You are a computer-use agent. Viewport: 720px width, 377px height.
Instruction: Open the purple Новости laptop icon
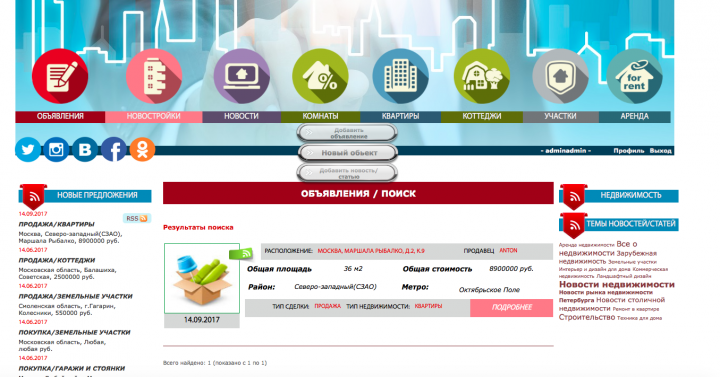[x=242, y=76]
